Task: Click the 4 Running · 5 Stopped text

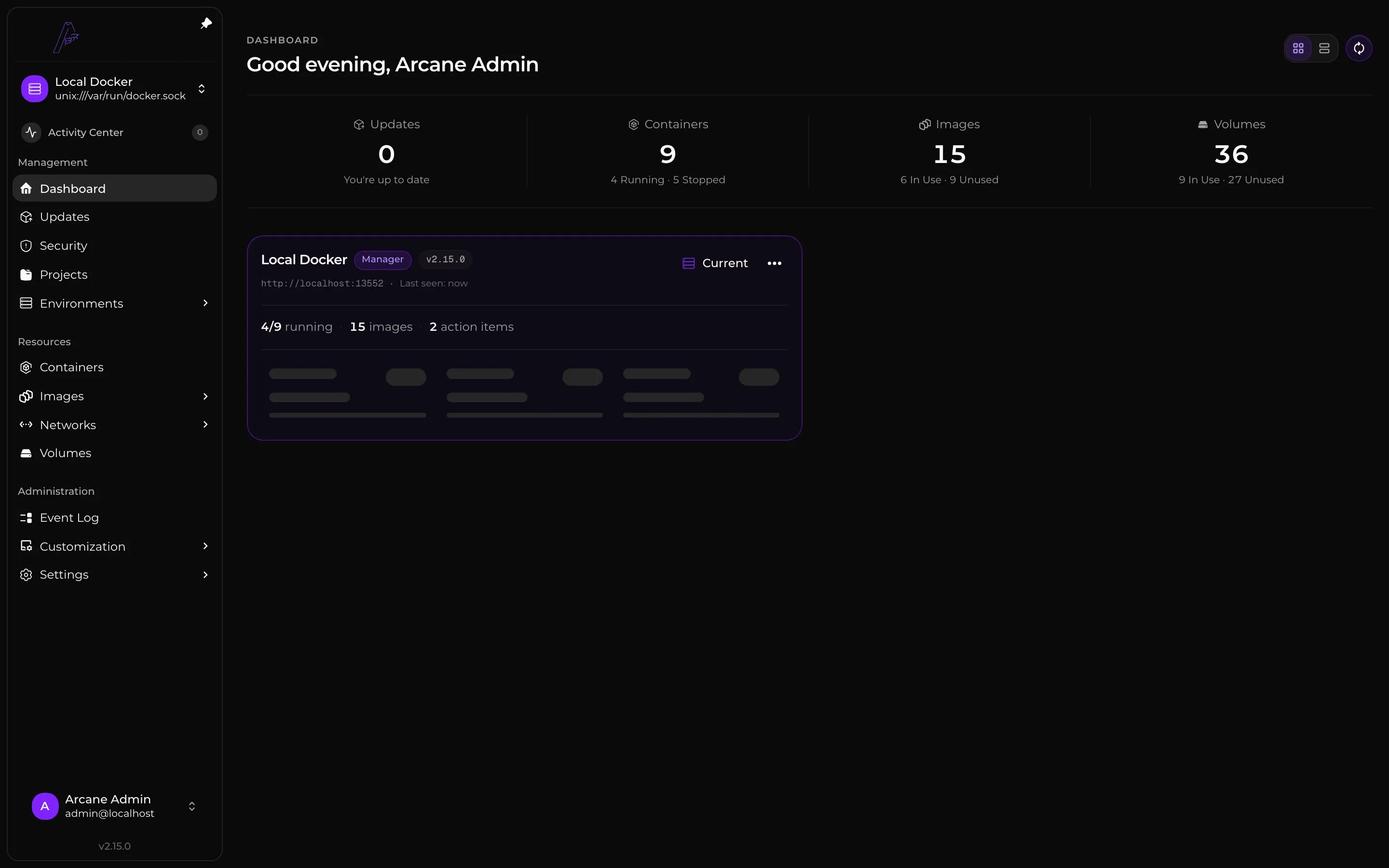Action: pos(668,180)
